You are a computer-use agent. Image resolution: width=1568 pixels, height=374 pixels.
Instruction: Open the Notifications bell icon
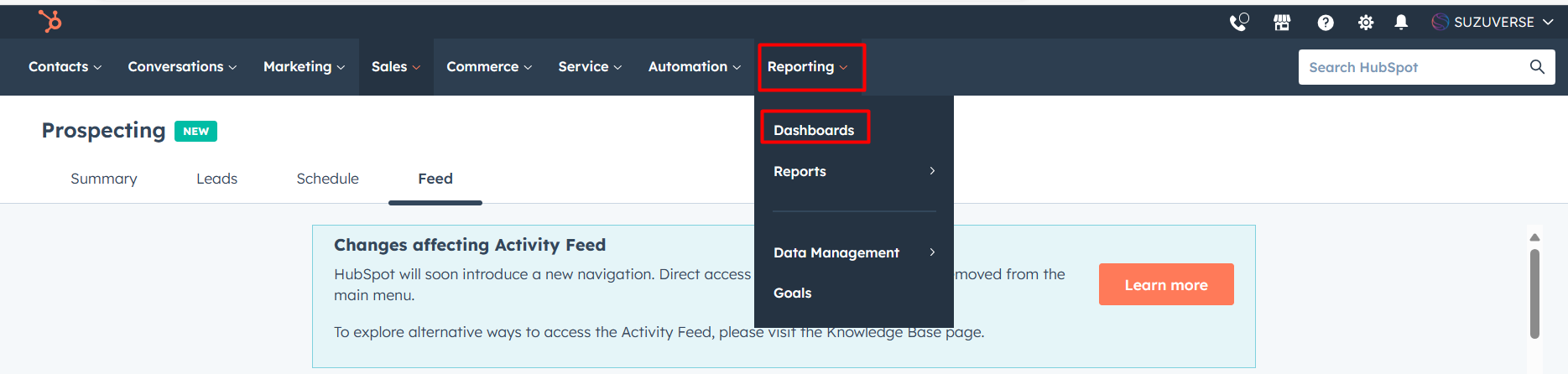[1401, 23]
